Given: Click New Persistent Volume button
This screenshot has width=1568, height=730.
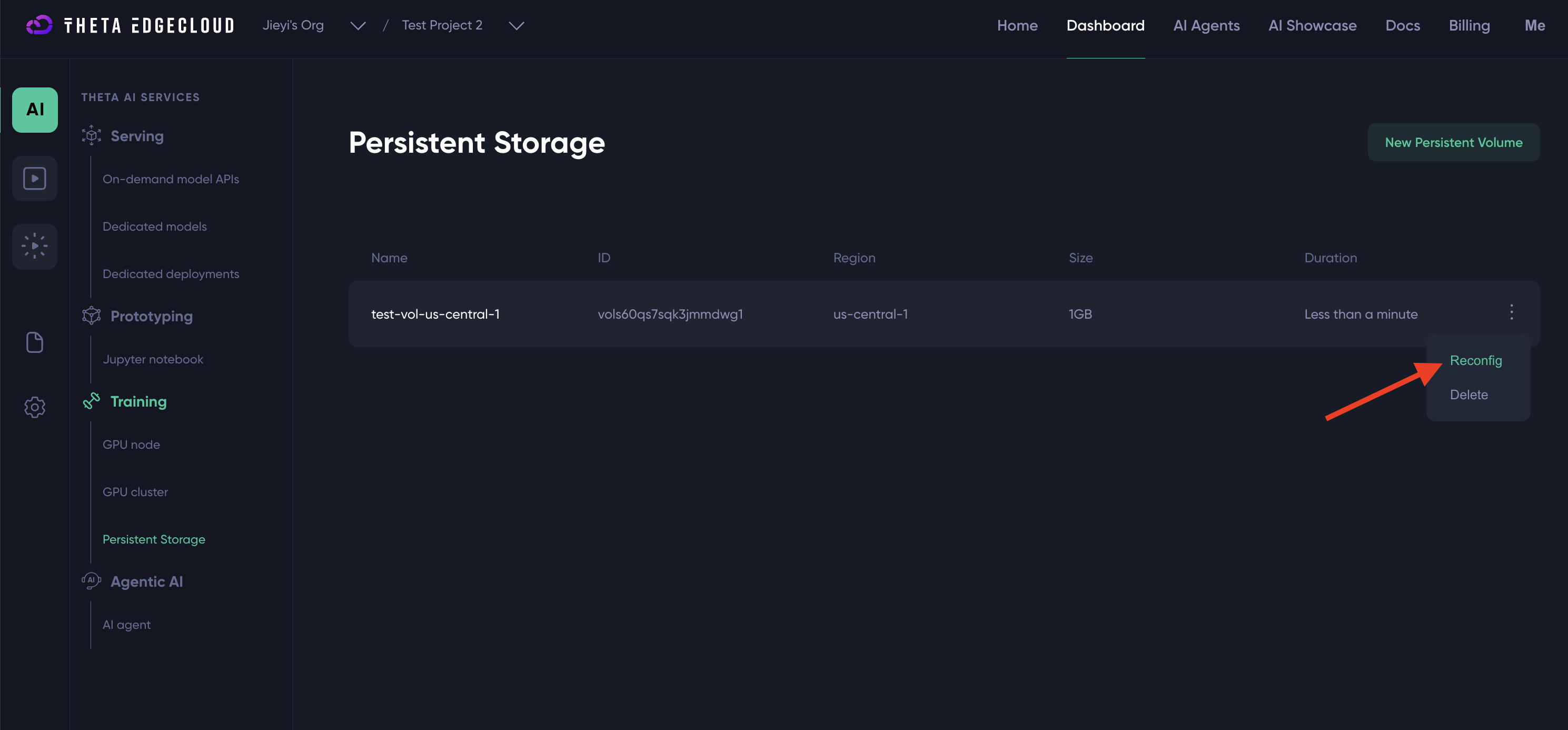Looking at the screenshot, I should click(1453, 142).
